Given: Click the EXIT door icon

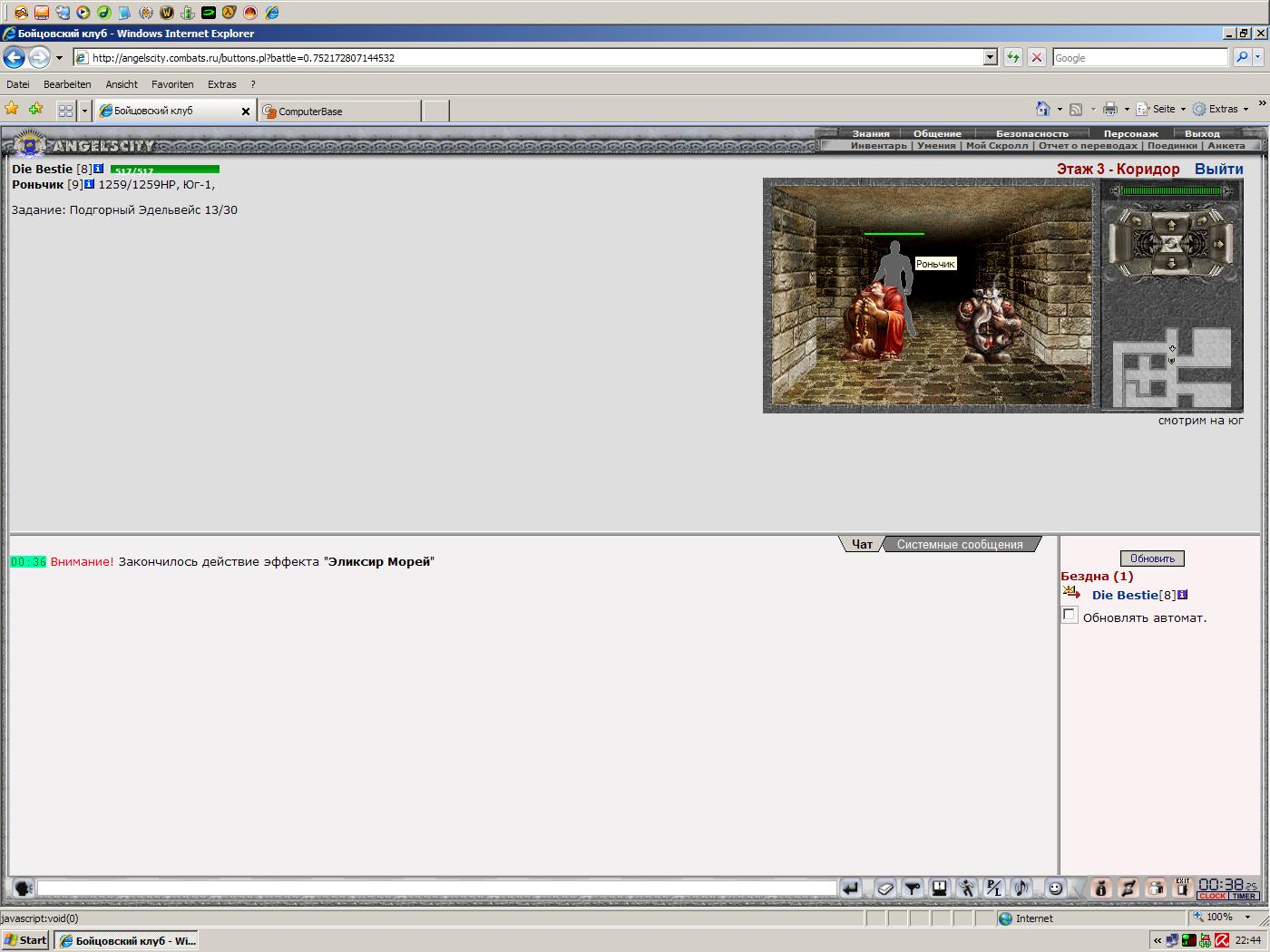Looking at the screenshot, I should pos(1183,889).
